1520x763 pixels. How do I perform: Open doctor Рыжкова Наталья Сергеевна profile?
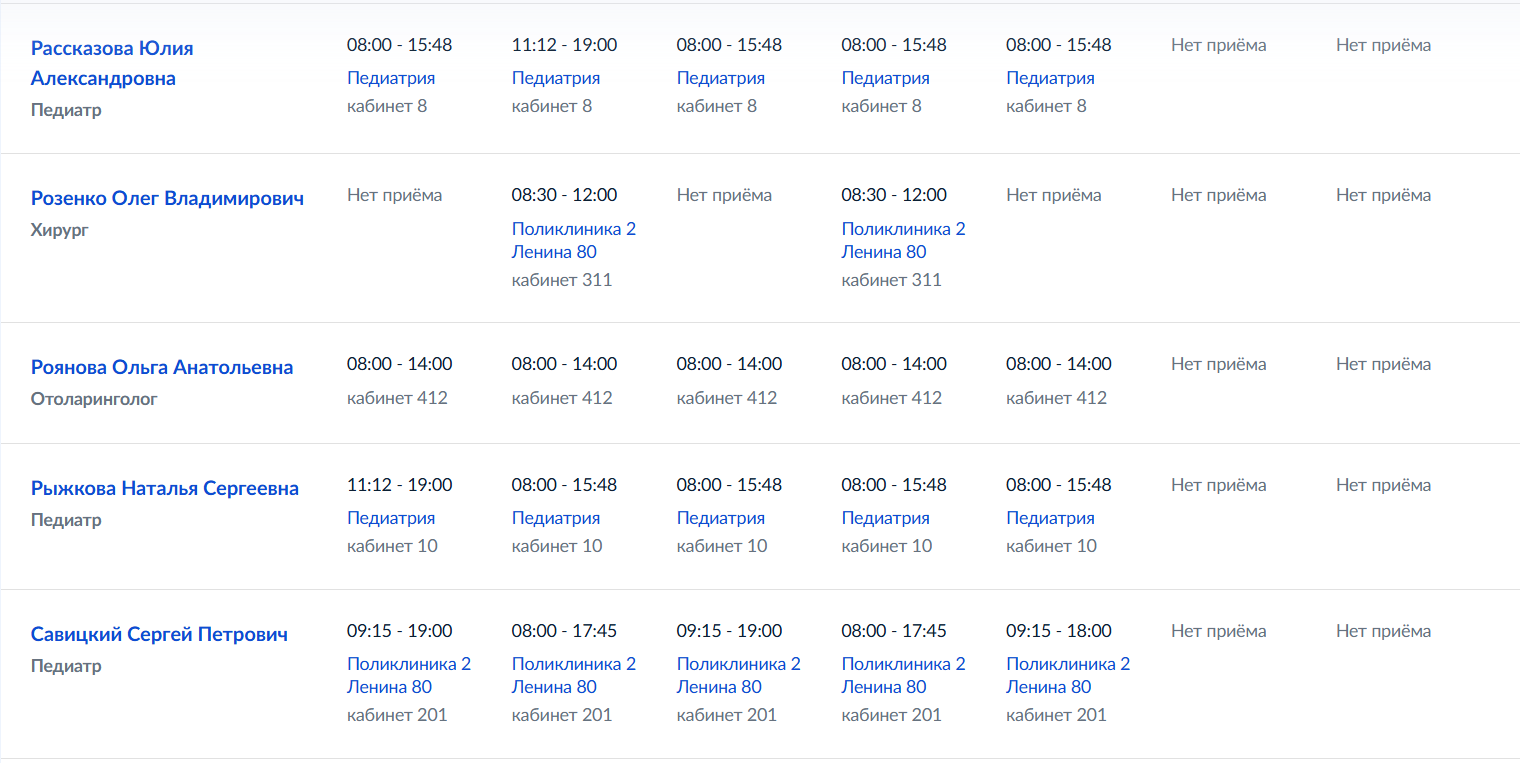[165, 488]
